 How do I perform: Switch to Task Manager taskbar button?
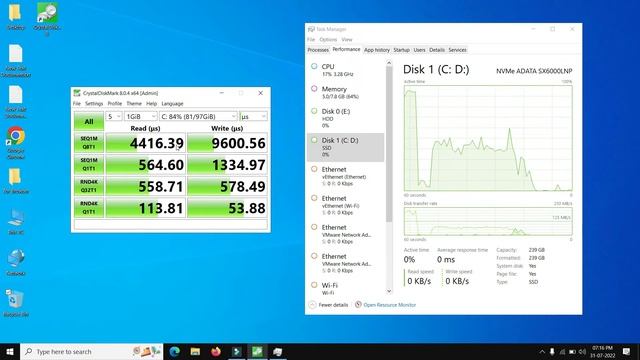(x=278, y=351)
